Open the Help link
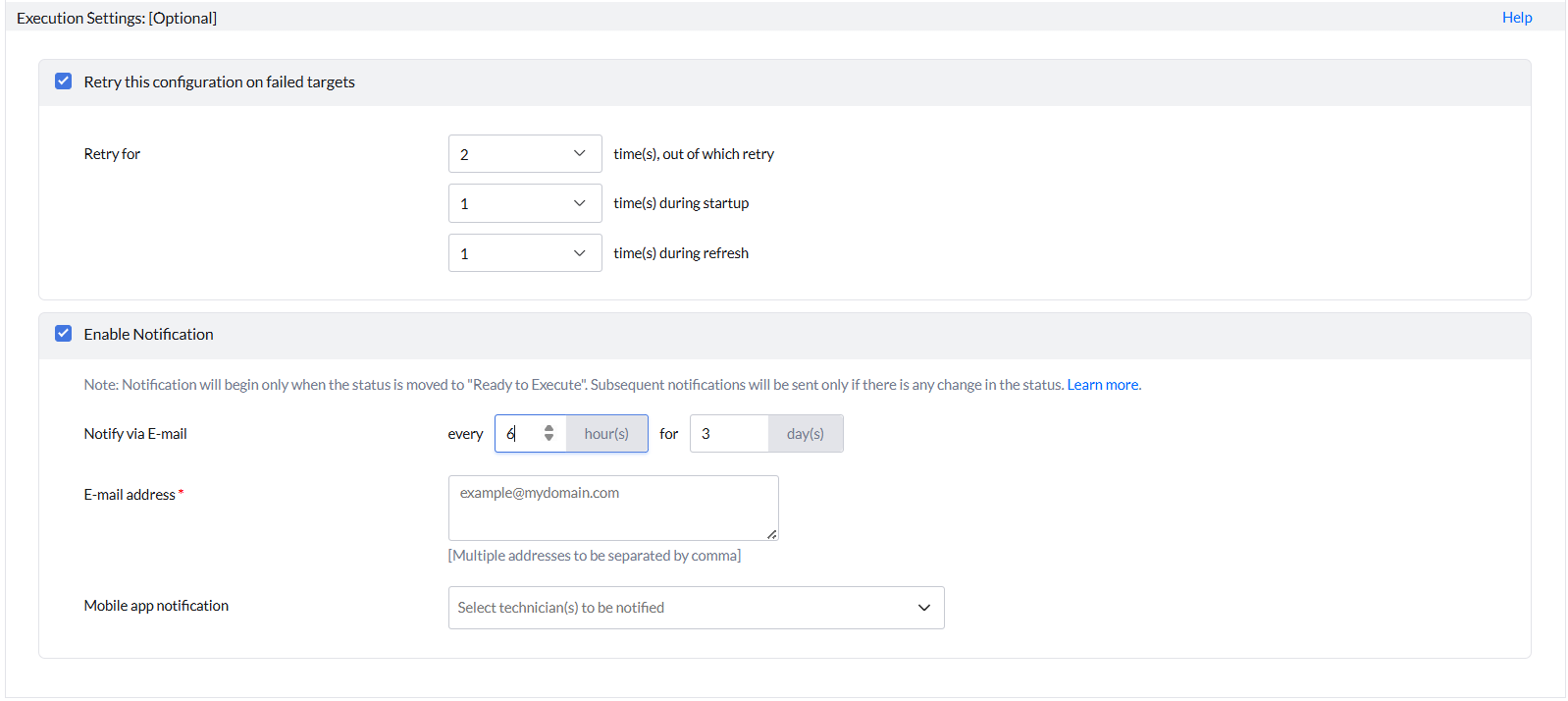The height and width of the screenshot is (701, 1568). [1516, 18]
